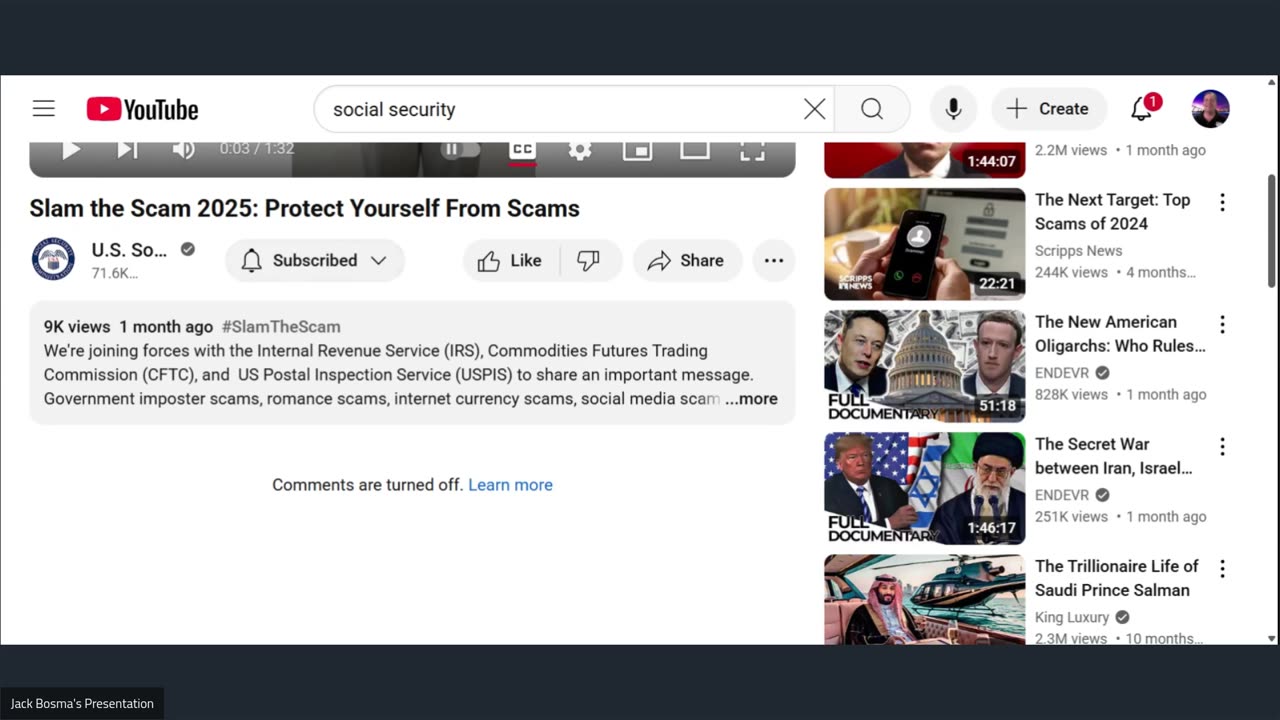The height and width of the screenshot is (720, 1280).
Task: Open the Learn more comments link
Action: pos(510,485)
